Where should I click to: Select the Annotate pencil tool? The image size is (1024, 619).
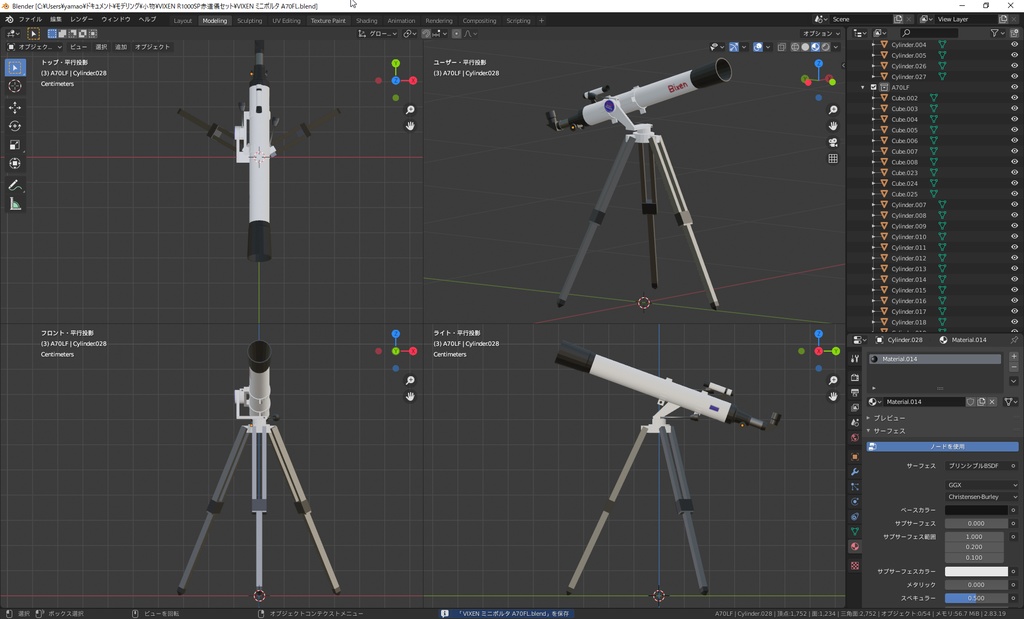(x=15, y=185)
